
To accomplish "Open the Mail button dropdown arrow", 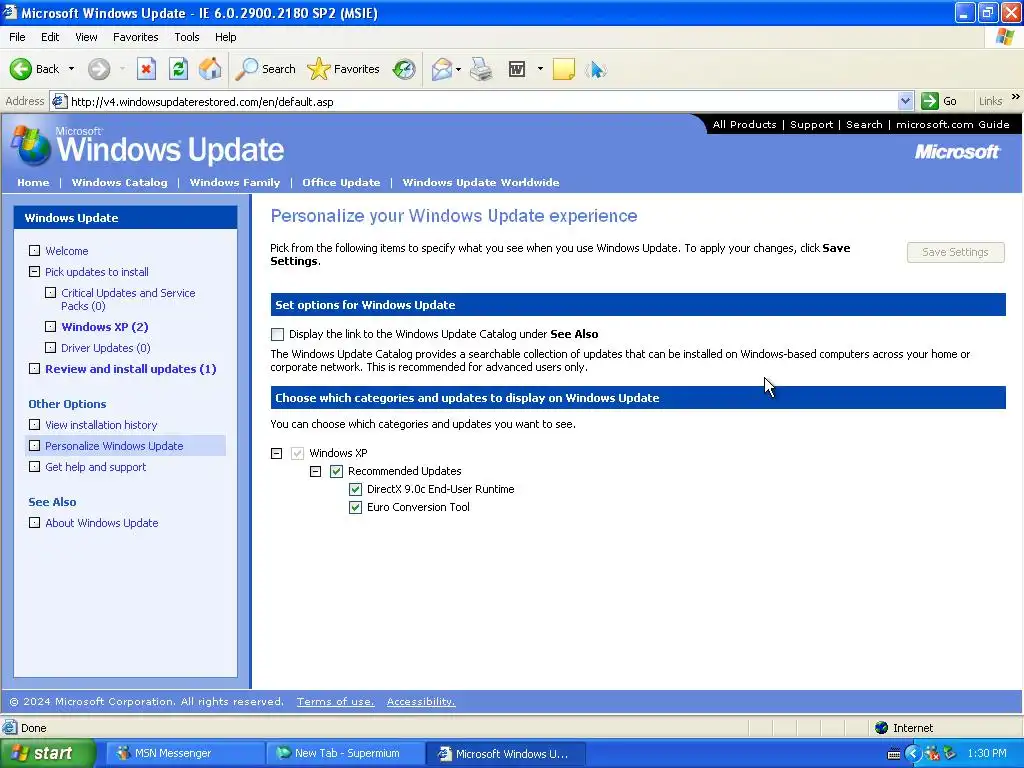I will point(458,69).
